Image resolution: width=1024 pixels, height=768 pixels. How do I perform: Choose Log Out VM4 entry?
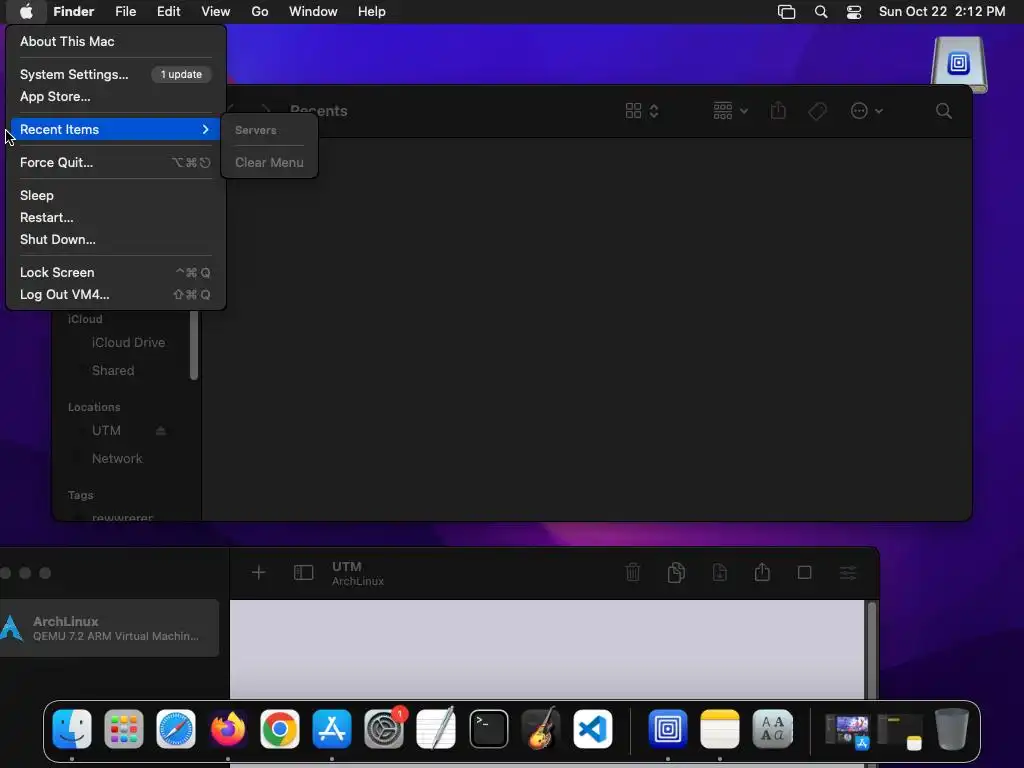(x=116, y=295)
